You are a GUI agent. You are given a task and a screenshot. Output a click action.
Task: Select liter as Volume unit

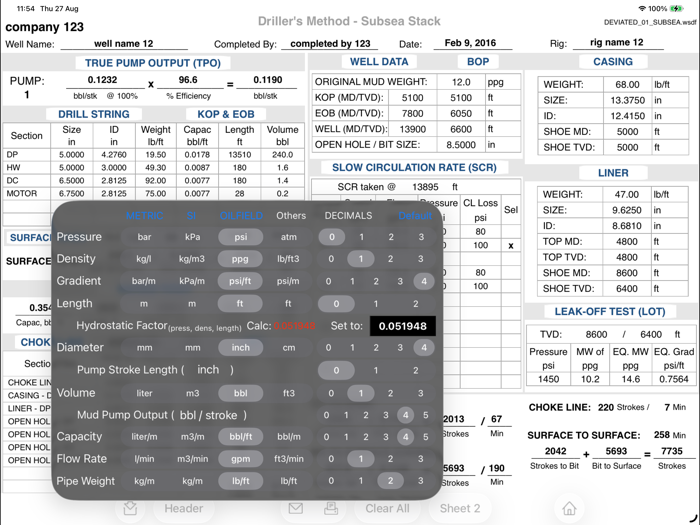144,393
